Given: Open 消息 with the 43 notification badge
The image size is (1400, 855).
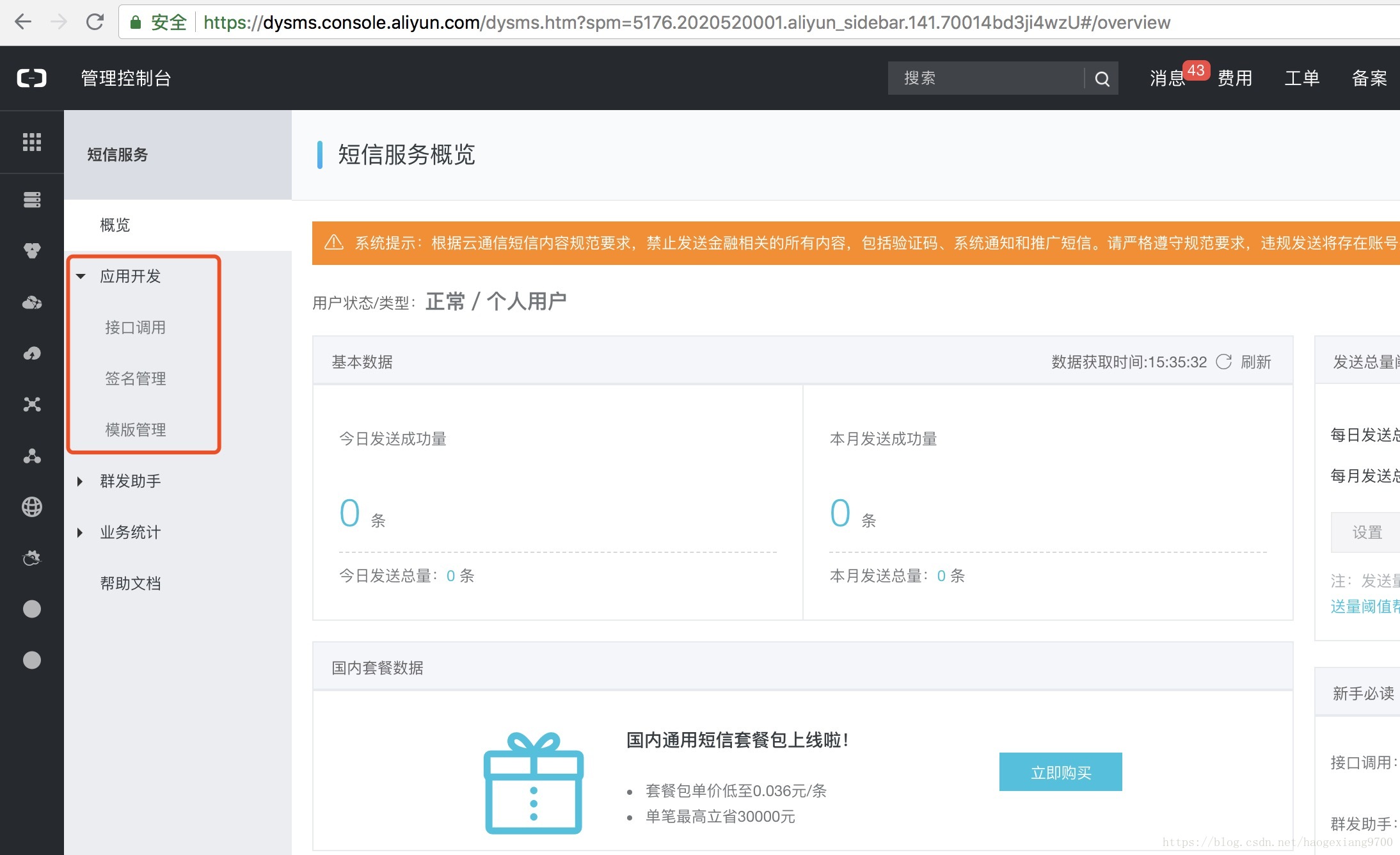Looking at the screenshot, I should coord(1166,77).
